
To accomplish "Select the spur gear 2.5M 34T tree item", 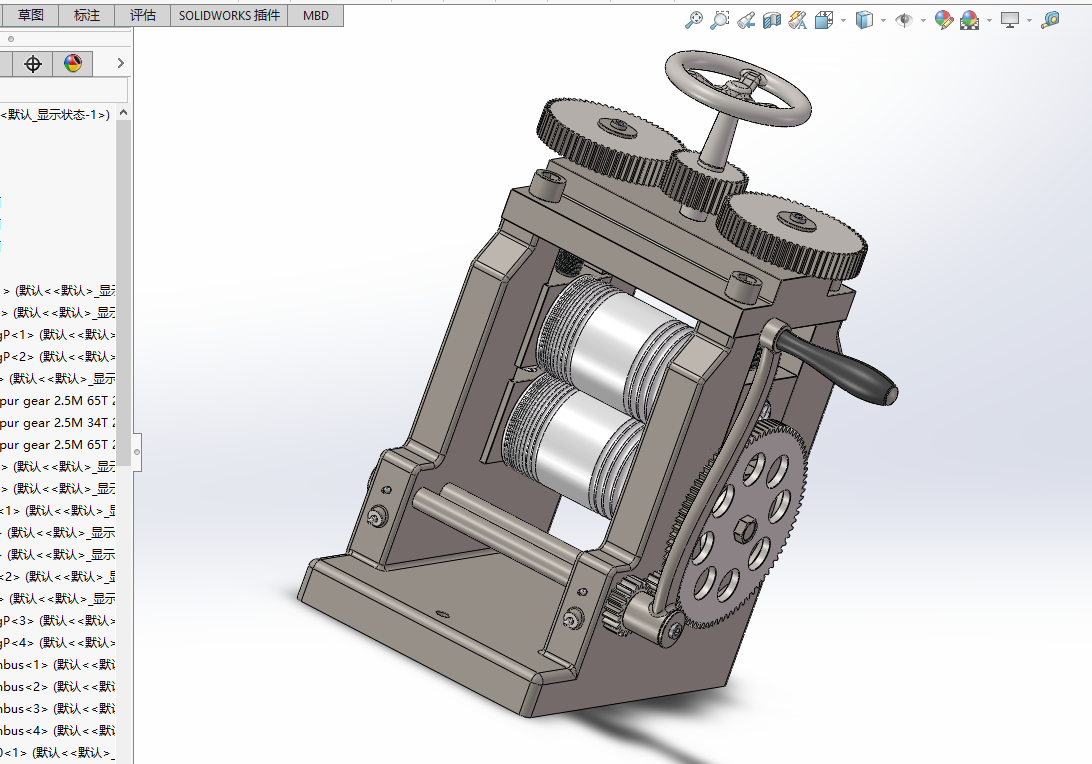I will [x=58, y=423].
